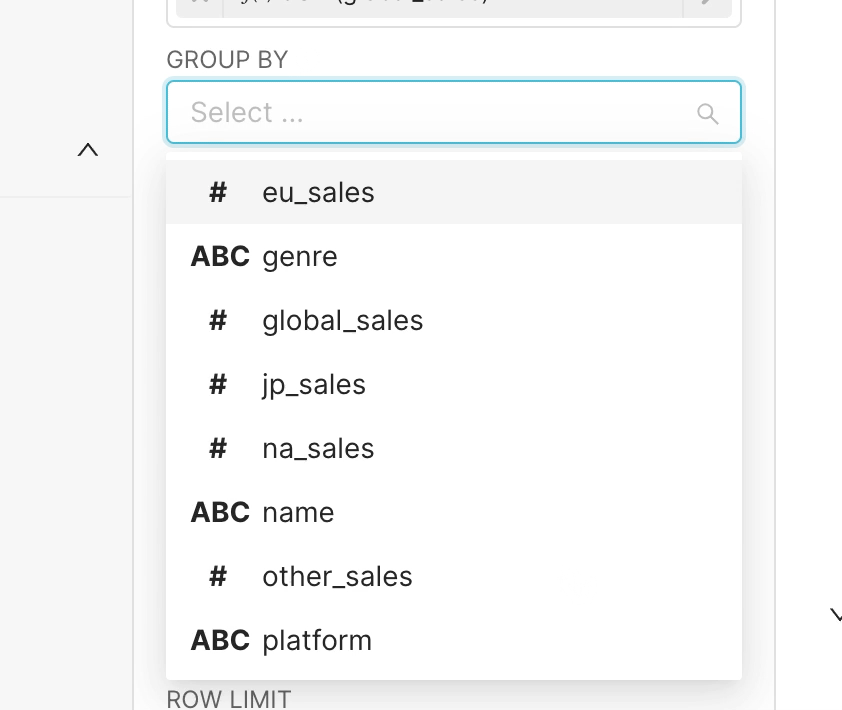Image resolution: width=842 pixels, height=710 pixels.
Task: Click the # icon next to jp_sales
Action: pyautogui.click(x=218, y=384)
